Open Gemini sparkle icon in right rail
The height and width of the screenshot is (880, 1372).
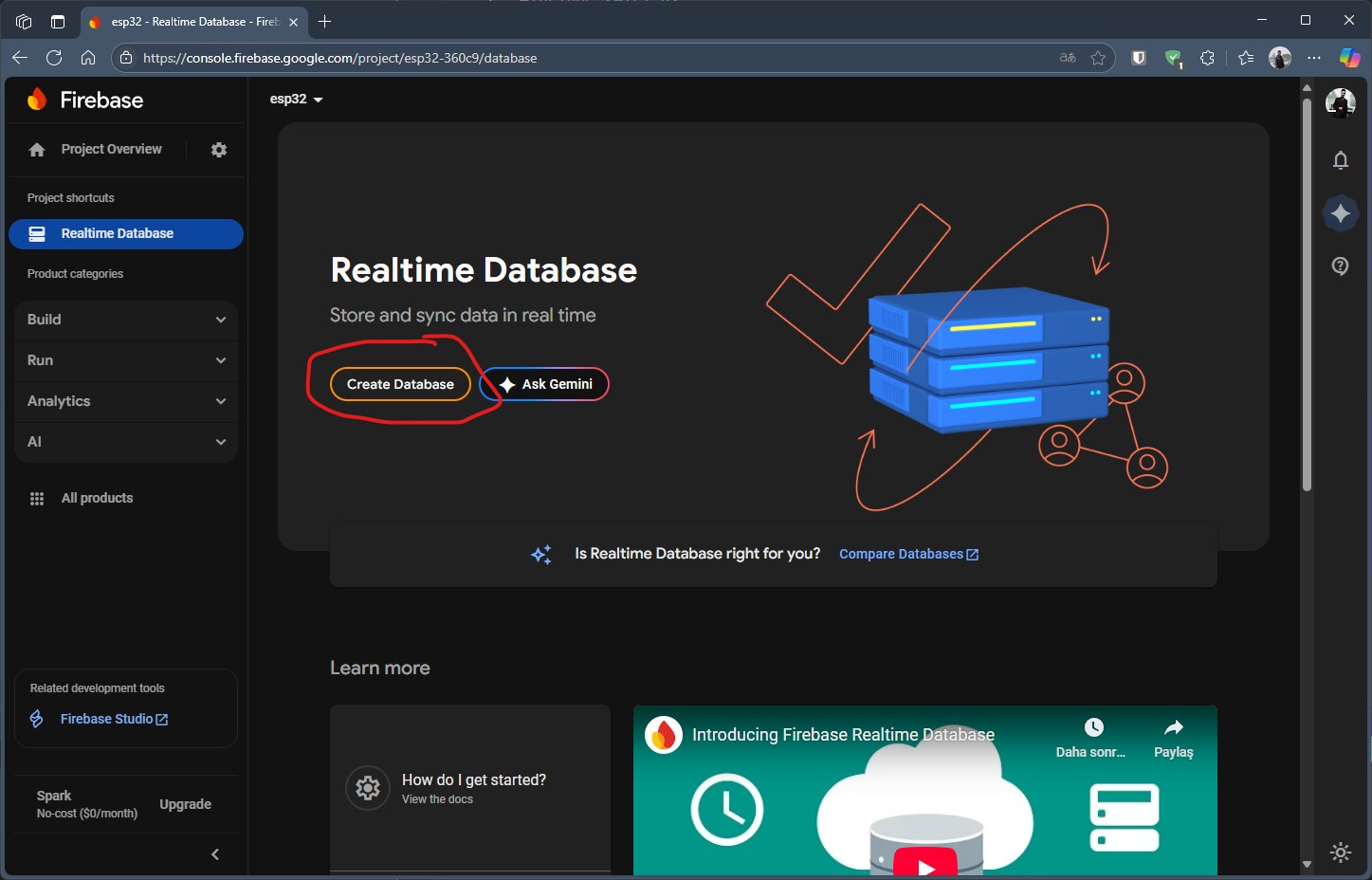pyautogui.click(x=1340, y=213)
